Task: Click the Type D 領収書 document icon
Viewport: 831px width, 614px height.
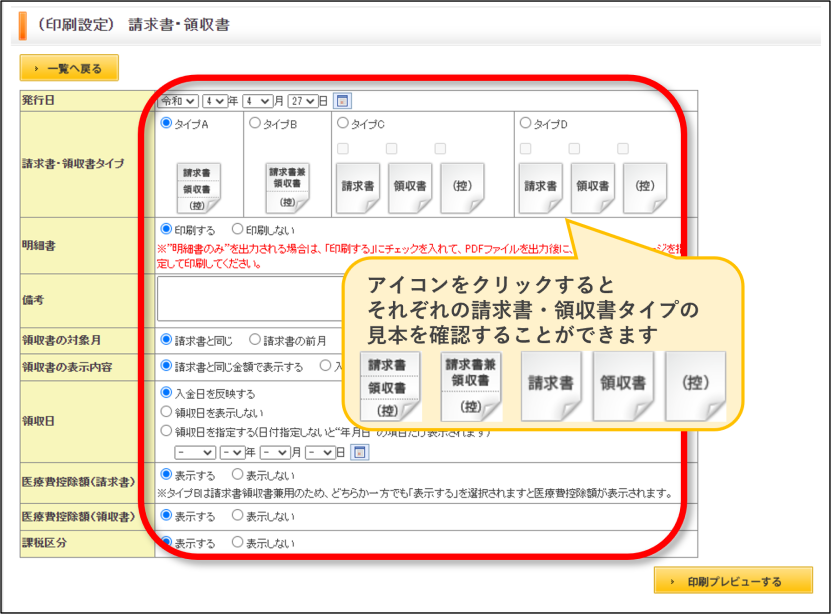Action: click(x=593, y=188)
